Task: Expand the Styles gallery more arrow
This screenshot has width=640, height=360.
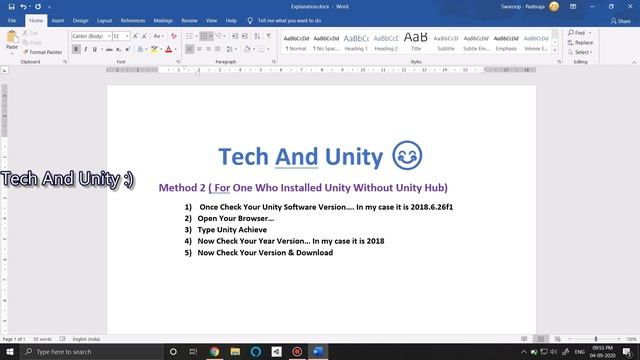Action: [555, 50]
